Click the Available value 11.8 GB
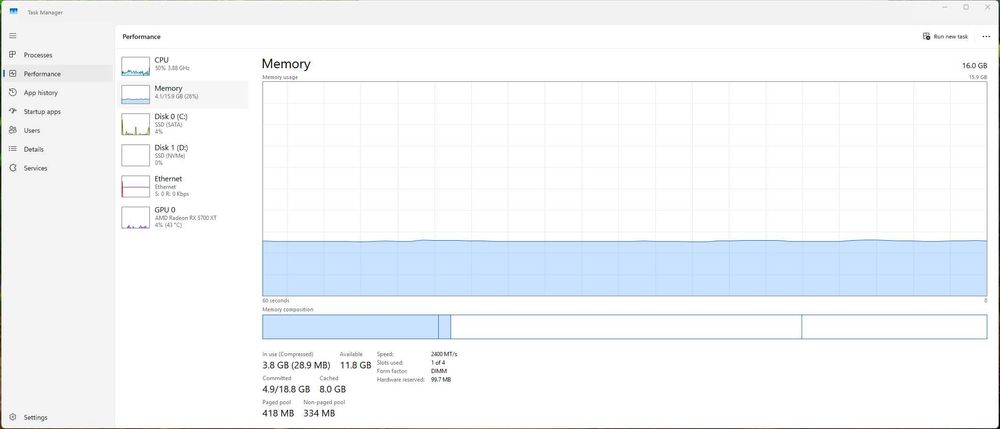Viewport: 1000px width, 429px height. tap(355, 365)
